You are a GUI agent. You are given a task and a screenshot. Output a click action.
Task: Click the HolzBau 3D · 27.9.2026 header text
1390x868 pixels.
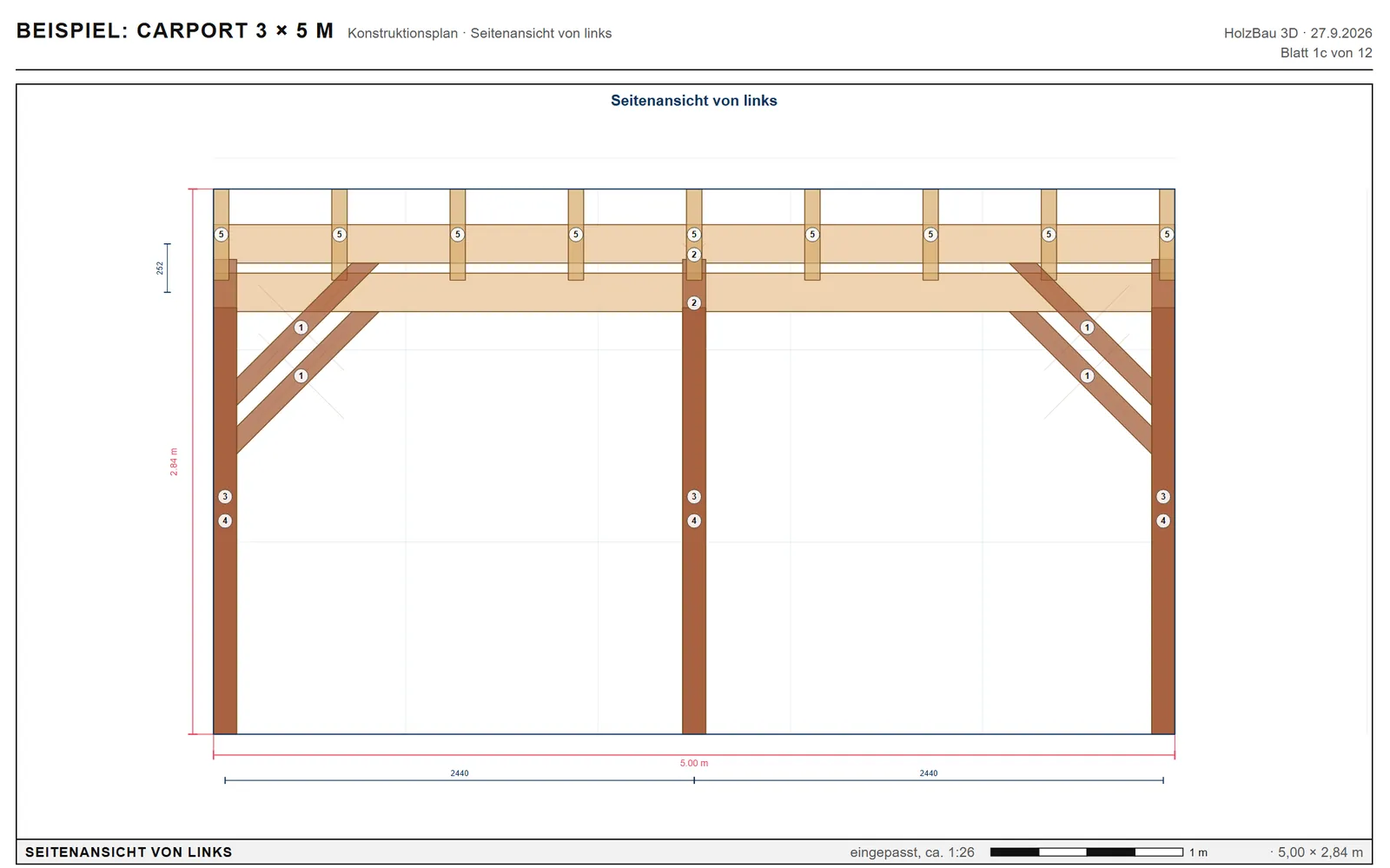(x=1298, y=33)
